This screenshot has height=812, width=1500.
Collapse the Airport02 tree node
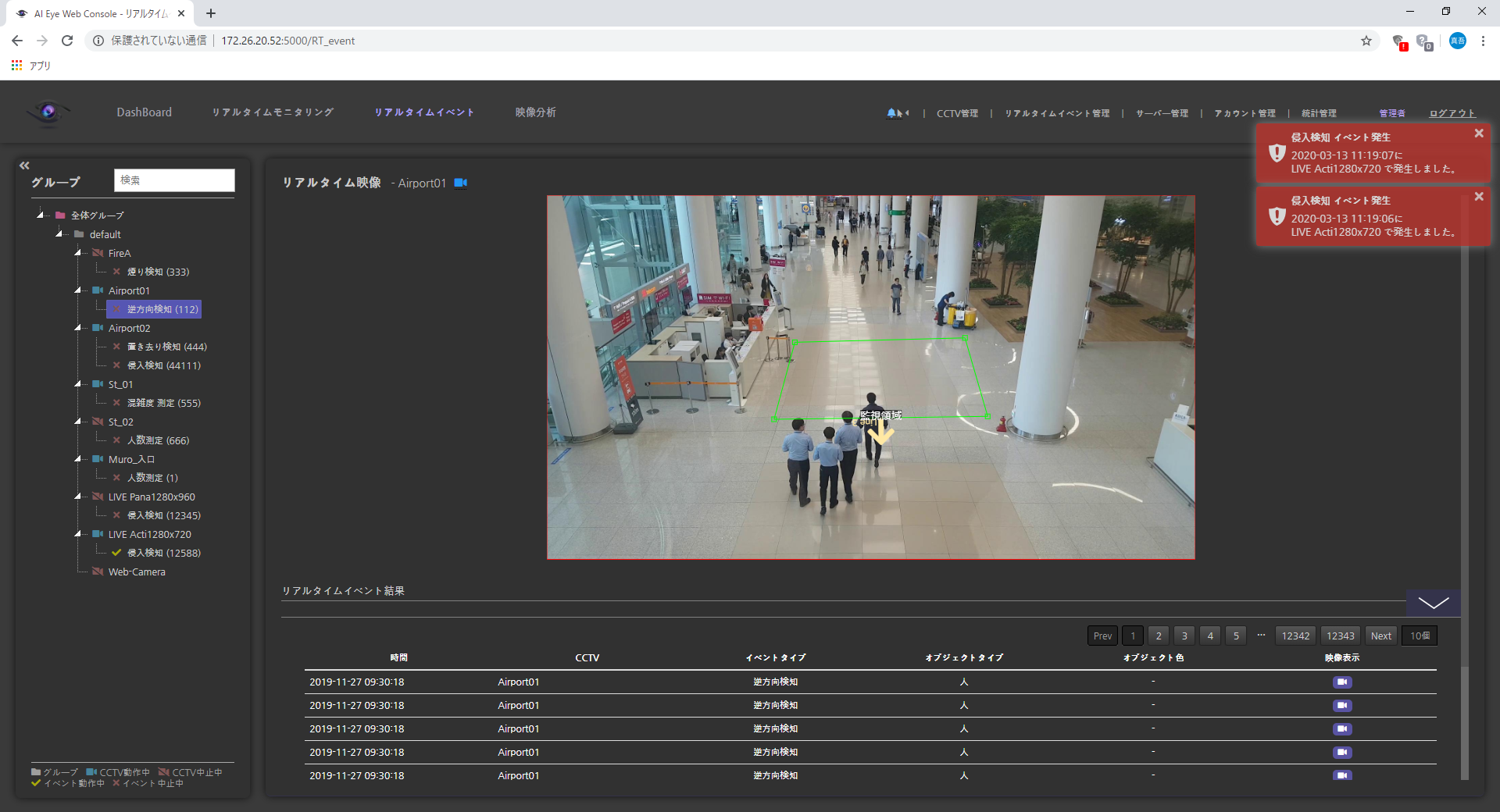click(78, 328)
